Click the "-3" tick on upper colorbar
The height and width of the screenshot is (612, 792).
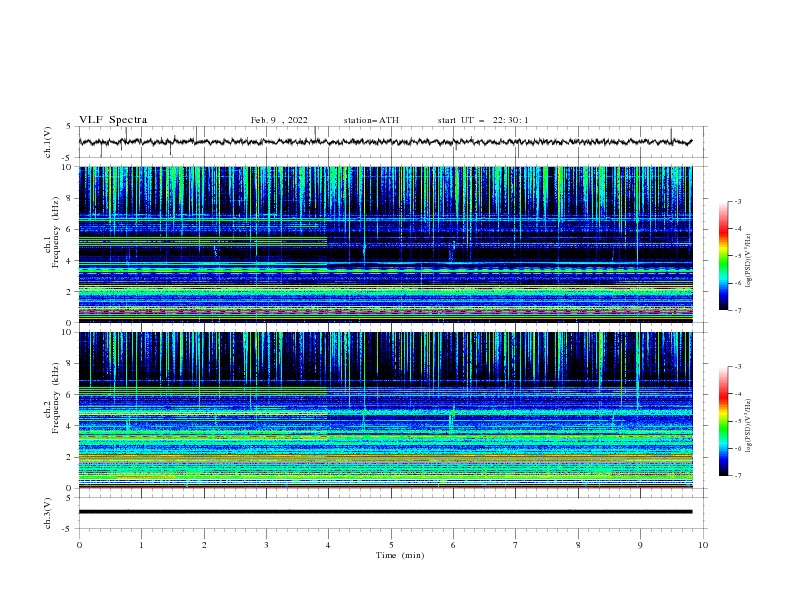738,201
